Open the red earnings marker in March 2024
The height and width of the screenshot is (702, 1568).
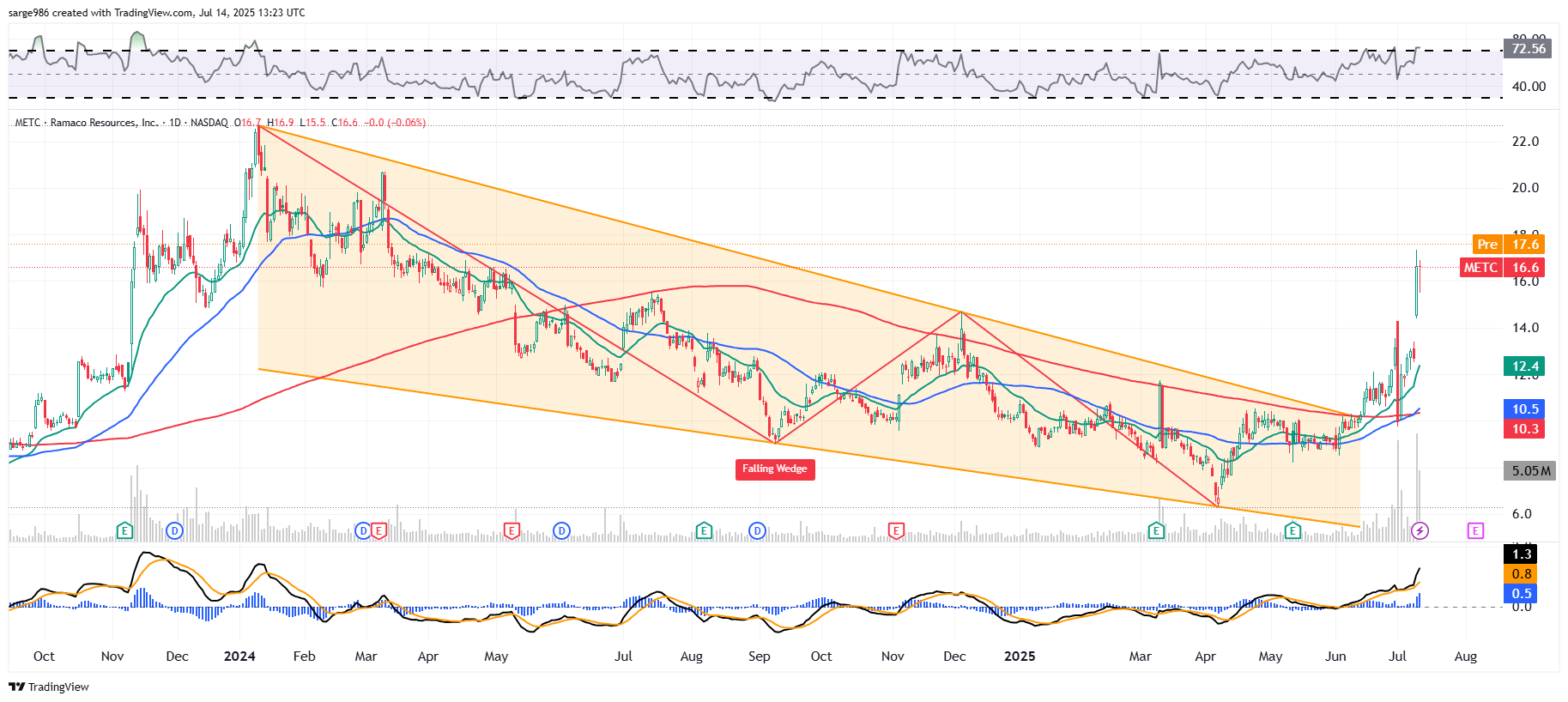(378, 530)
